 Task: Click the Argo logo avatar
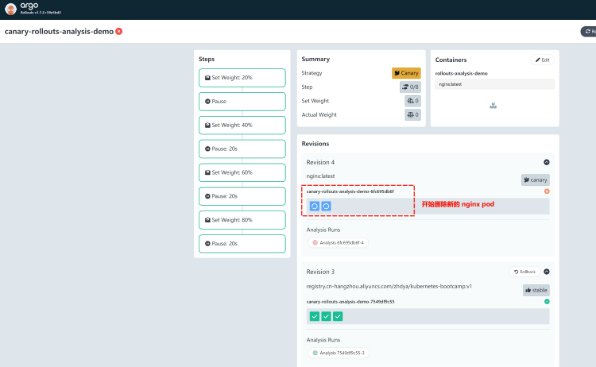coord(11,9)
